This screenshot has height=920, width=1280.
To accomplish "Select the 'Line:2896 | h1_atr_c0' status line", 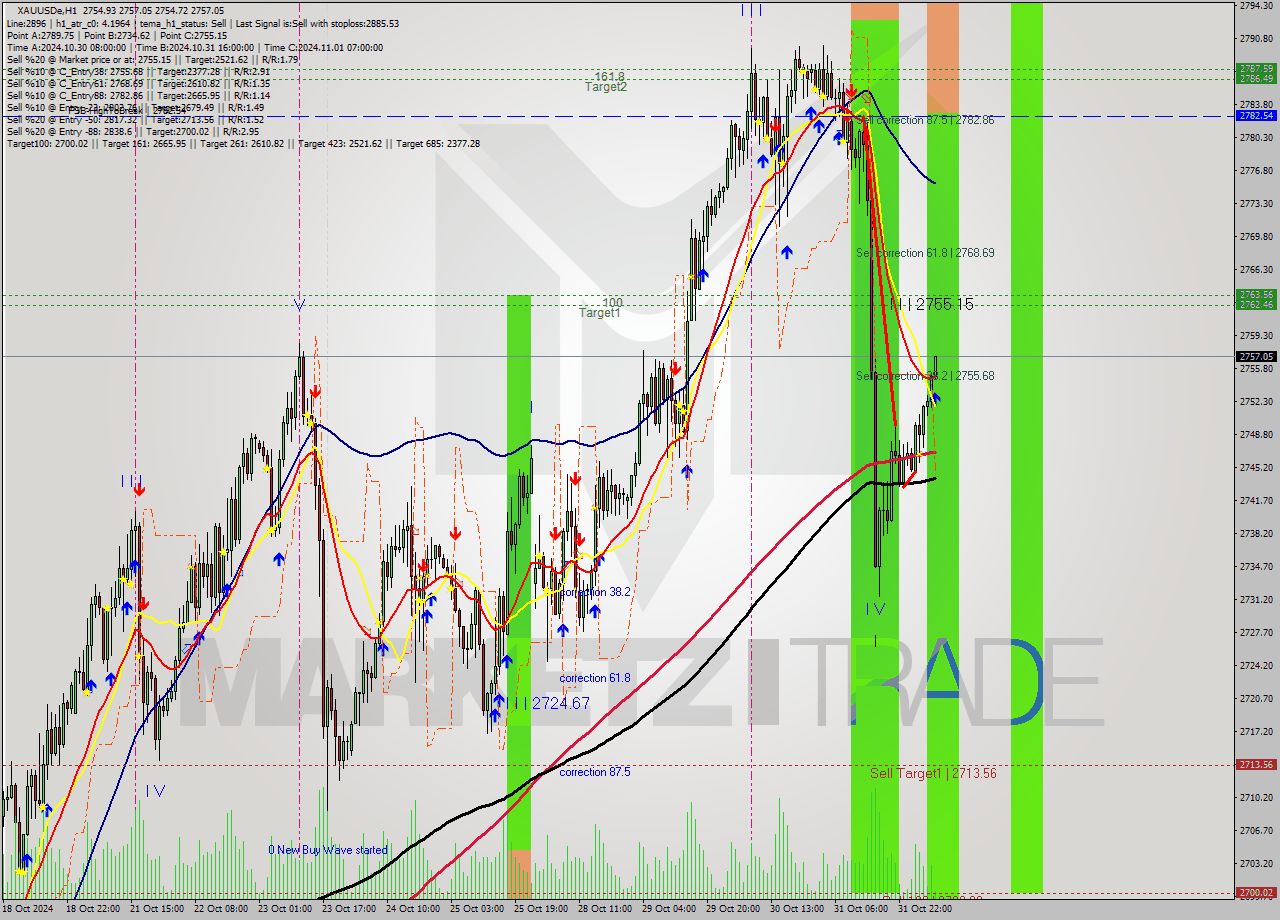I will tap(203, 23).
